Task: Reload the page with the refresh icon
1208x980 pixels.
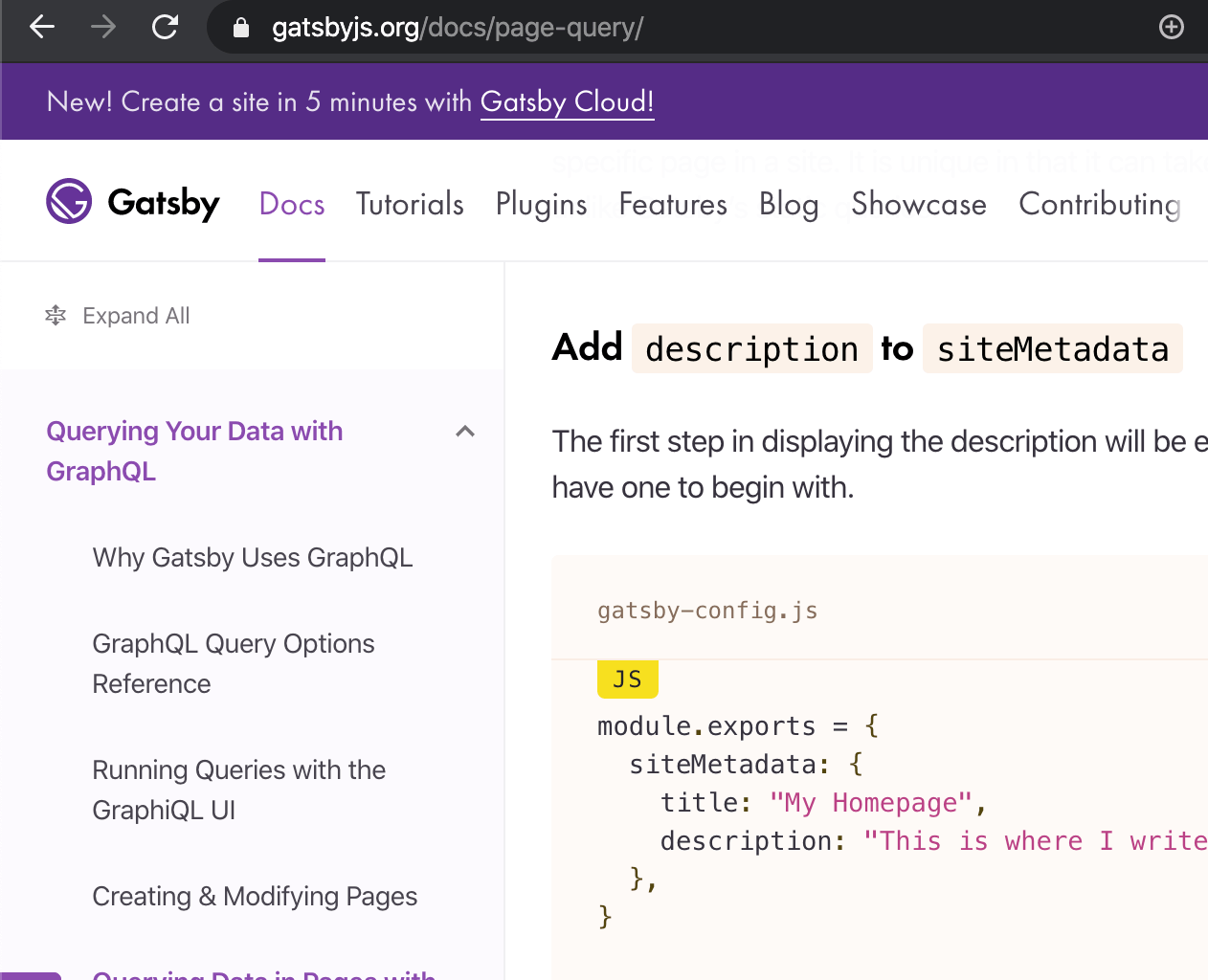Action: (x=166, y=27)
